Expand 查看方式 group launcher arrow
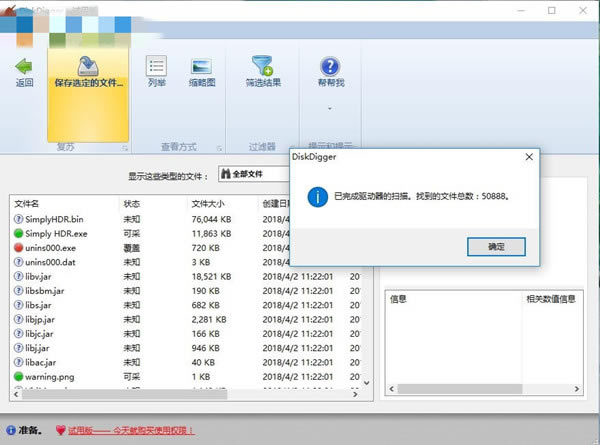This screenshot has width=600, height=445. 219,148
